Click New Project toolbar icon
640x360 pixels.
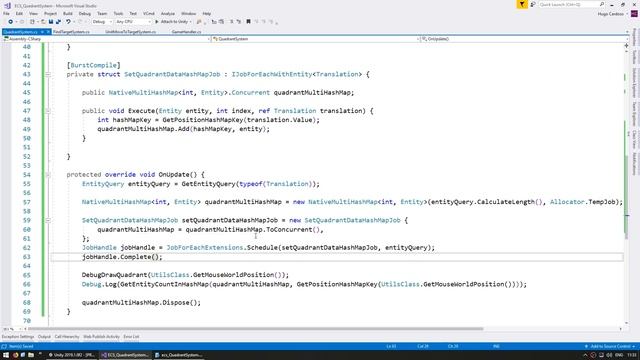pos(32,22)
